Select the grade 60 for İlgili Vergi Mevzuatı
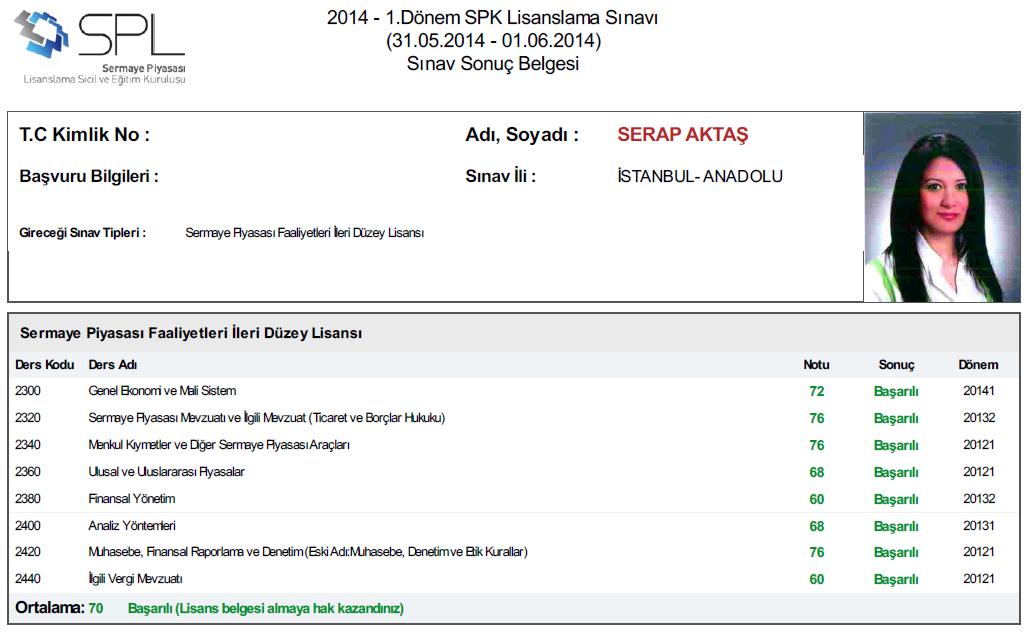 [816, 579]
